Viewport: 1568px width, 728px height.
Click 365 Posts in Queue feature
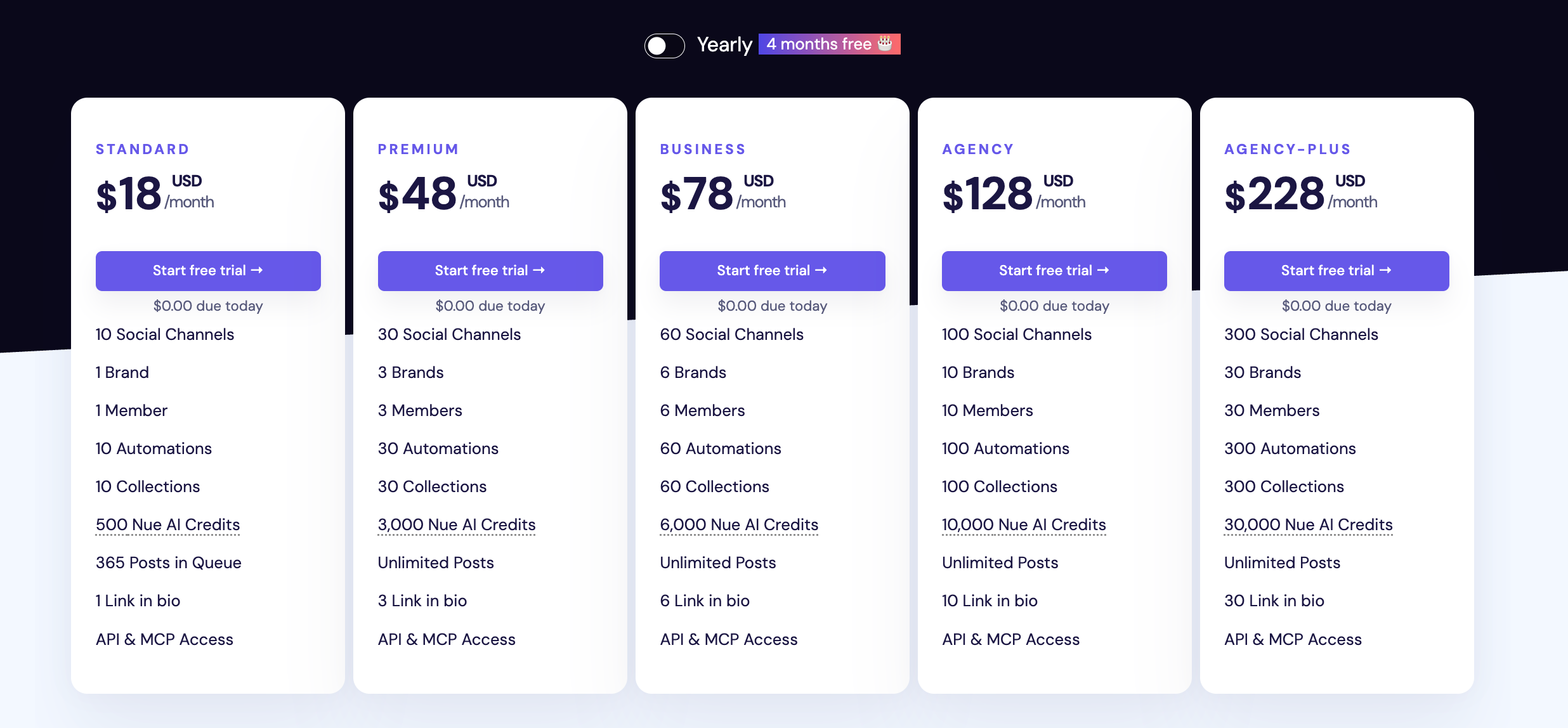pyautogui.click(x=169, y=562)
